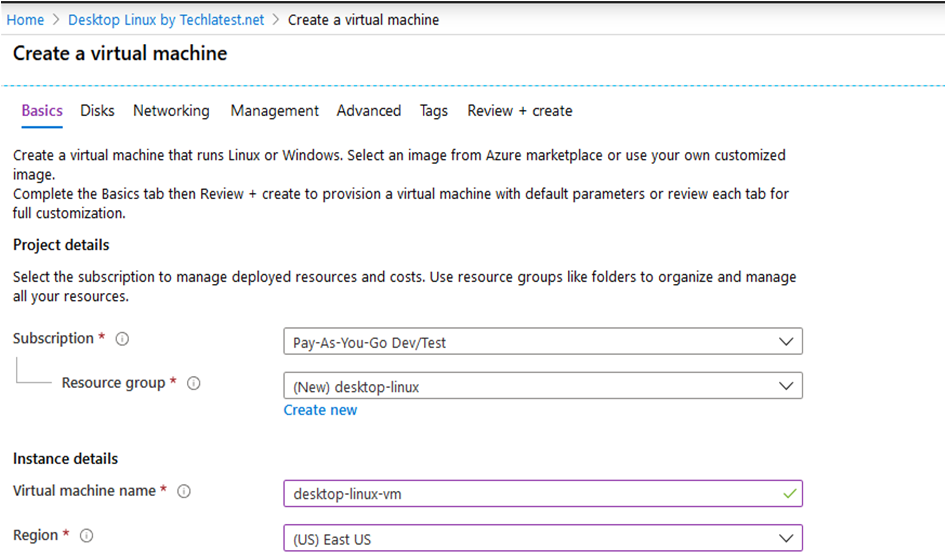Screen dimensions: 946x557
Task: Click the Virtual machine name input field
Action: pos(542,494)
